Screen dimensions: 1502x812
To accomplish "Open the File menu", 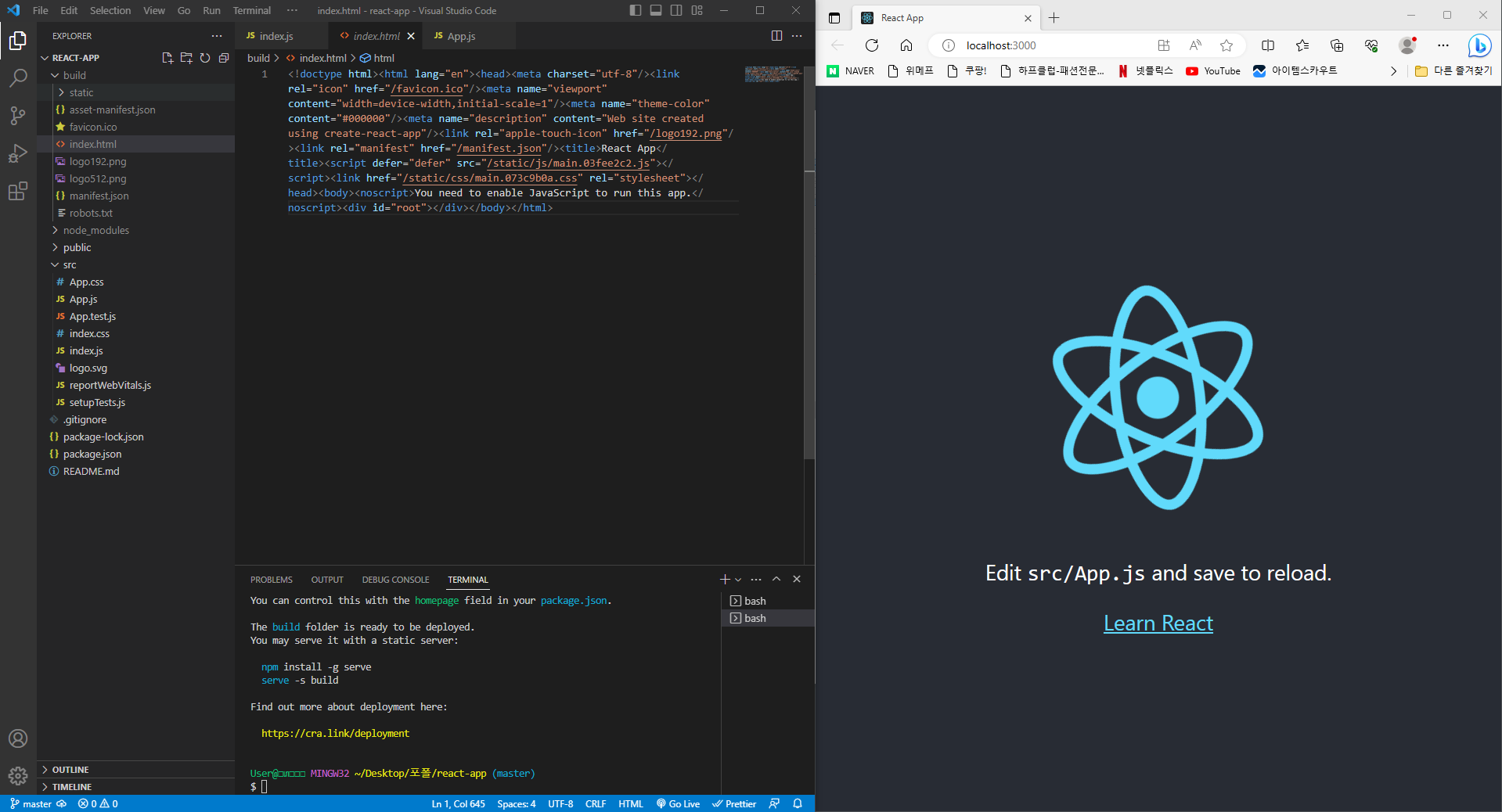I will click(41, 10).
